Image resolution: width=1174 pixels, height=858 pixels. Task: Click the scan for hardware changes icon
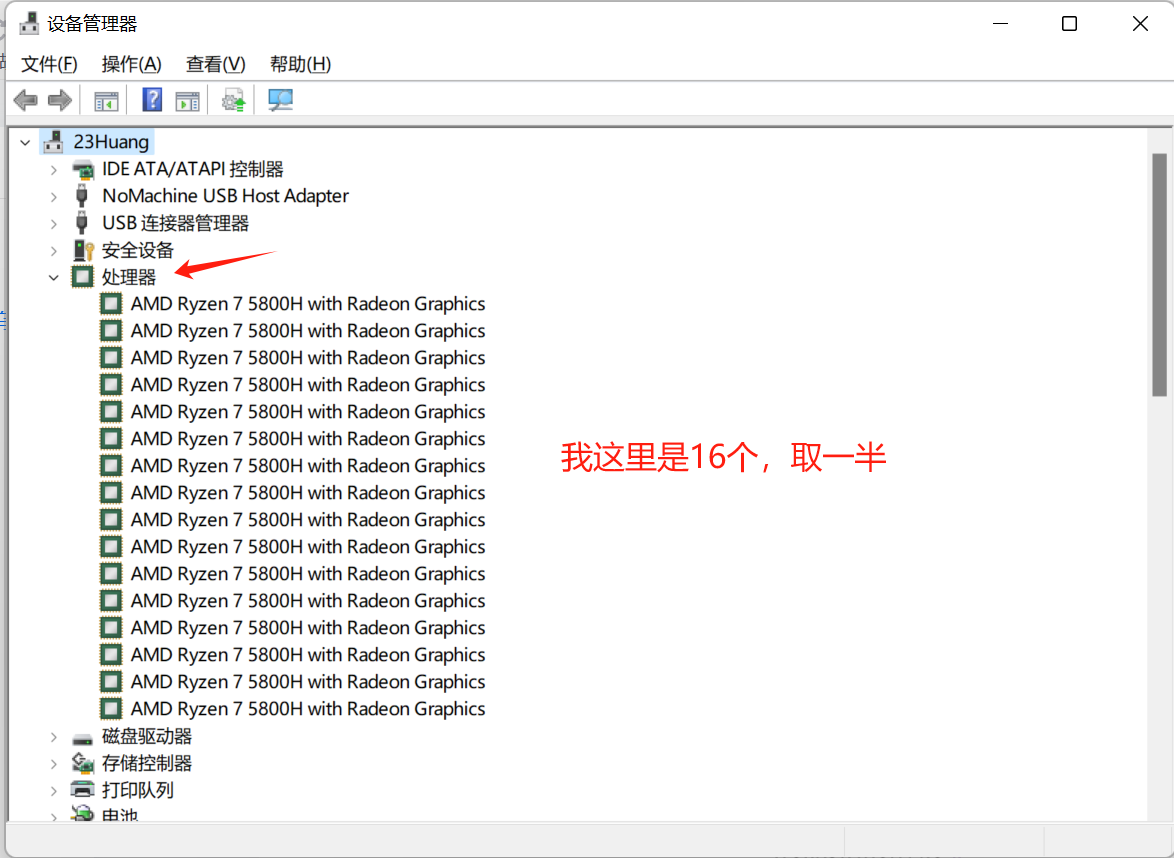pyautogui.click(x=280, y=100)
